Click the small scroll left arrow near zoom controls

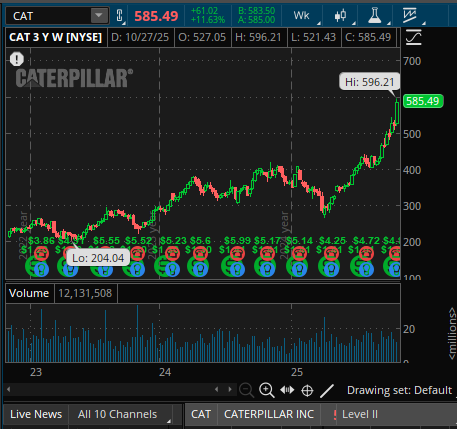pyautogui.click(x=216, y=389)
